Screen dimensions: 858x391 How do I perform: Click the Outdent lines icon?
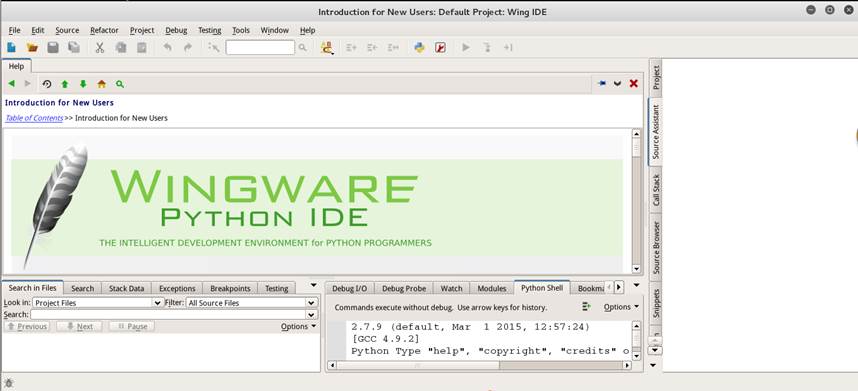click(373, 48)
